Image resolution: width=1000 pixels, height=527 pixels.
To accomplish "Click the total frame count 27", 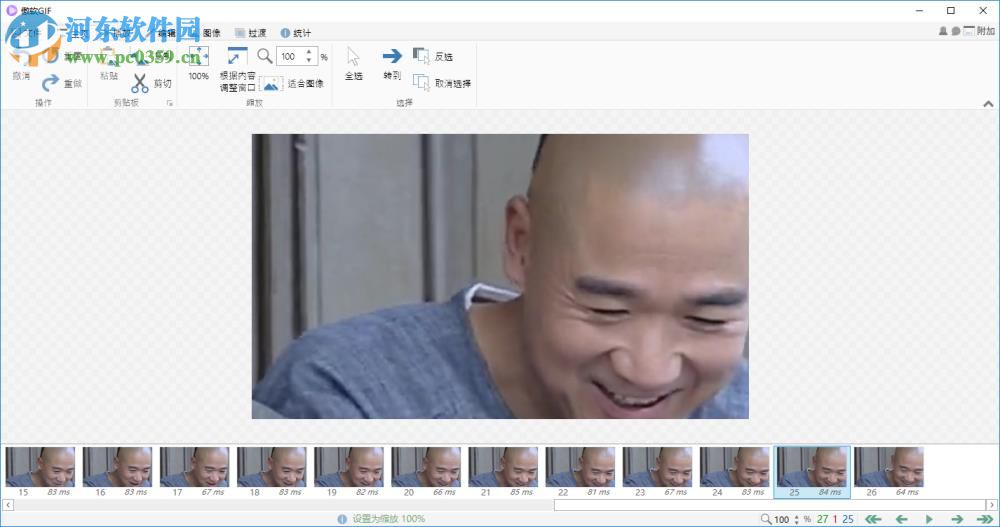I will tap(823, 519).
